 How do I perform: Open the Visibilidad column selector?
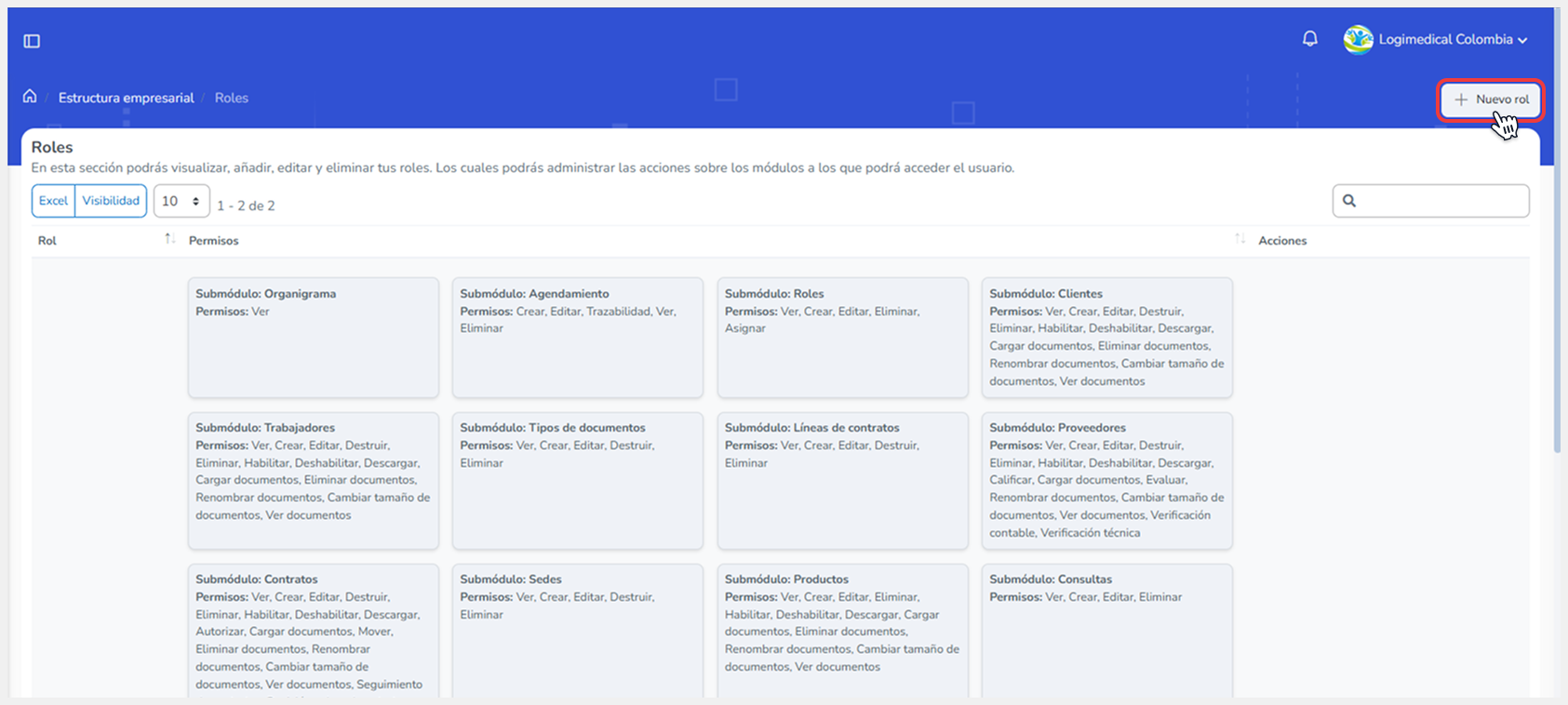point(111,201)
